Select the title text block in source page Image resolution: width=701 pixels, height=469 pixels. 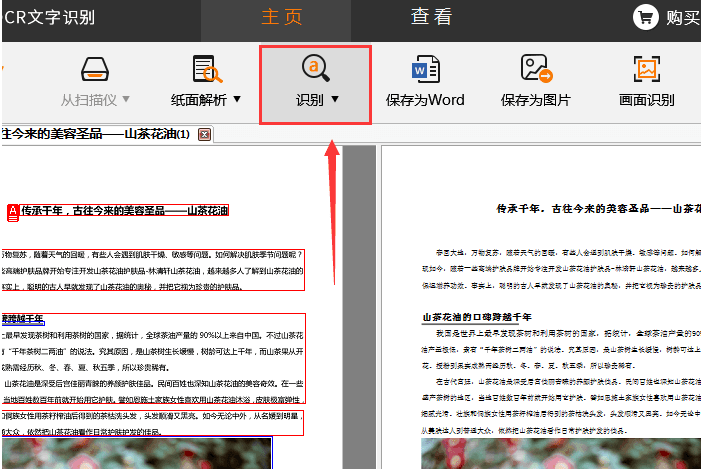point(124,211)
